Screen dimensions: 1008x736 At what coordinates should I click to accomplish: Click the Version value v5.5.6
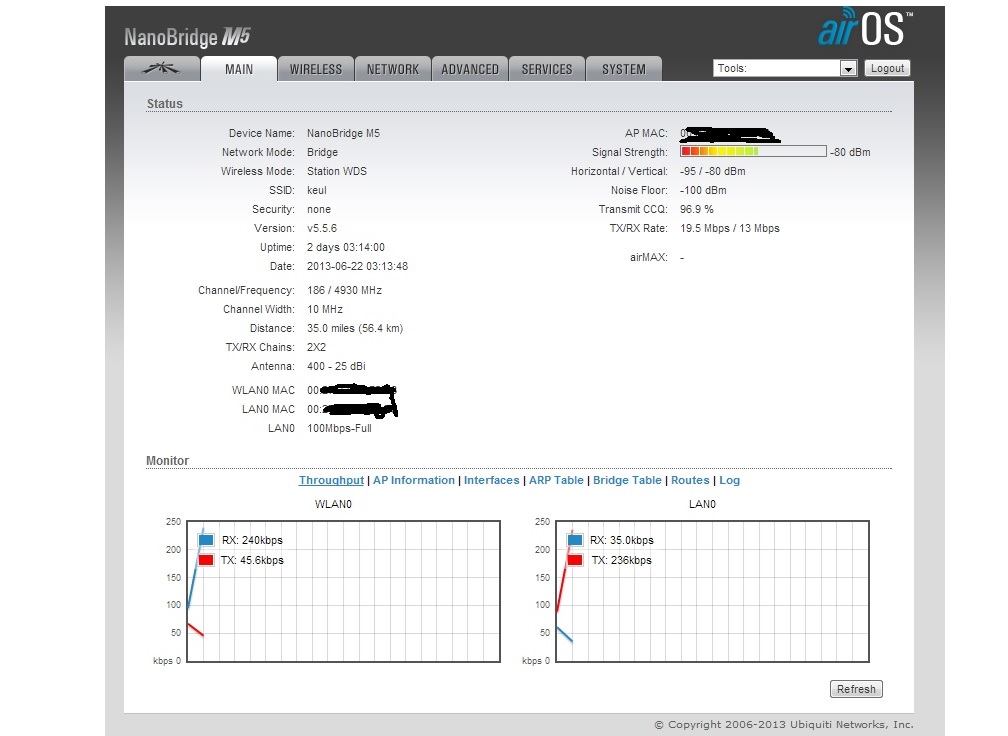[x=321, y=228]
